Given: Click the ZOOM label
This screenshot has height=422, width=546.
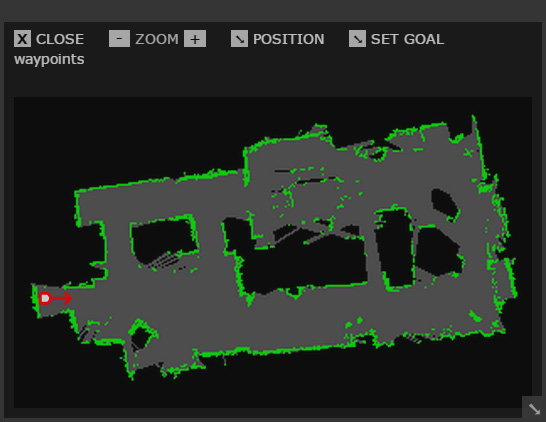Looking at the screenshot, I should coord(157,39).
